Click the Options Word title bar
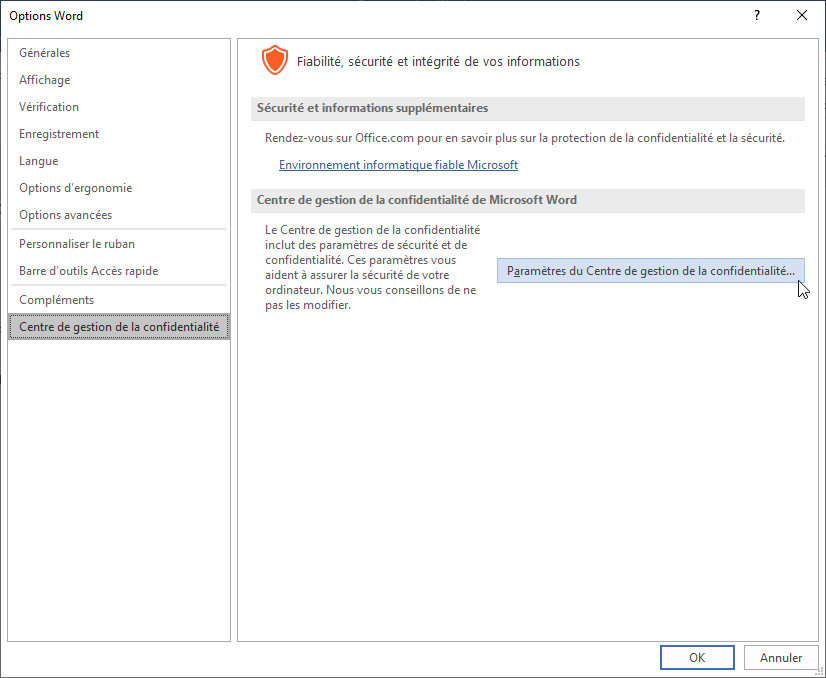Image resolution: width=826 pixels, height=678 pixels. (x=300, y=15)
